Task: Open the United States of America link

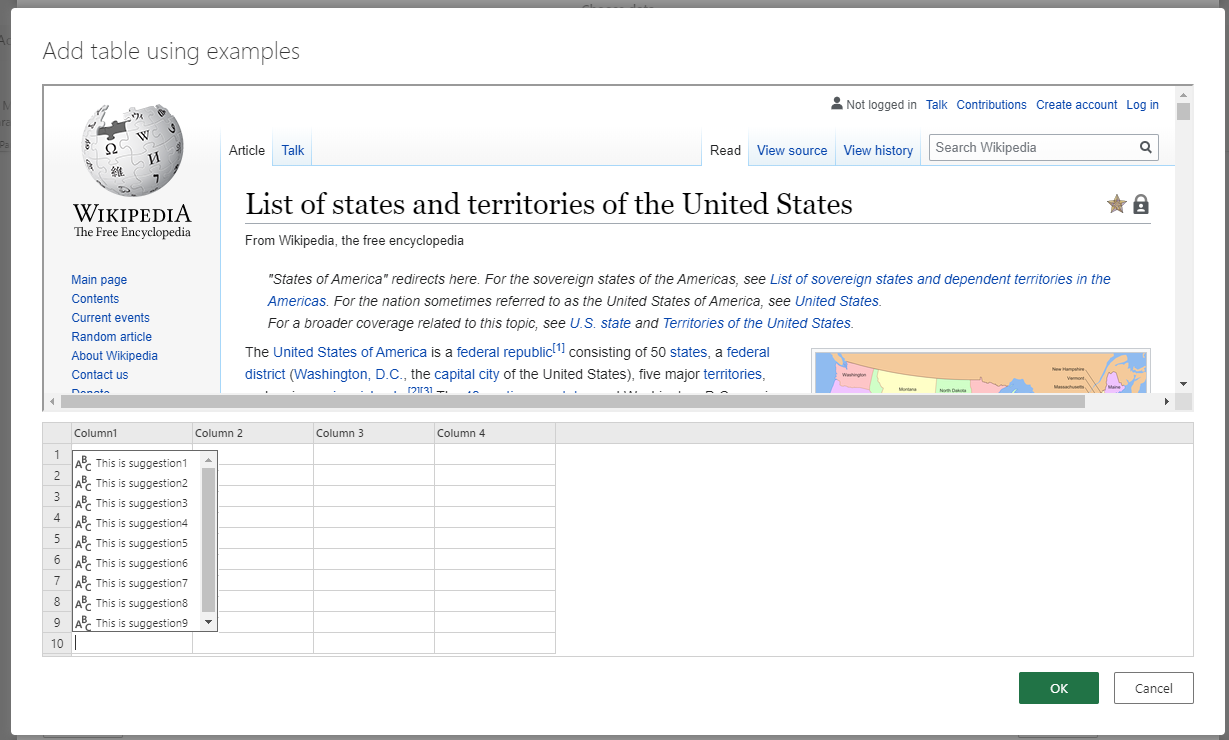Action: 349,352
